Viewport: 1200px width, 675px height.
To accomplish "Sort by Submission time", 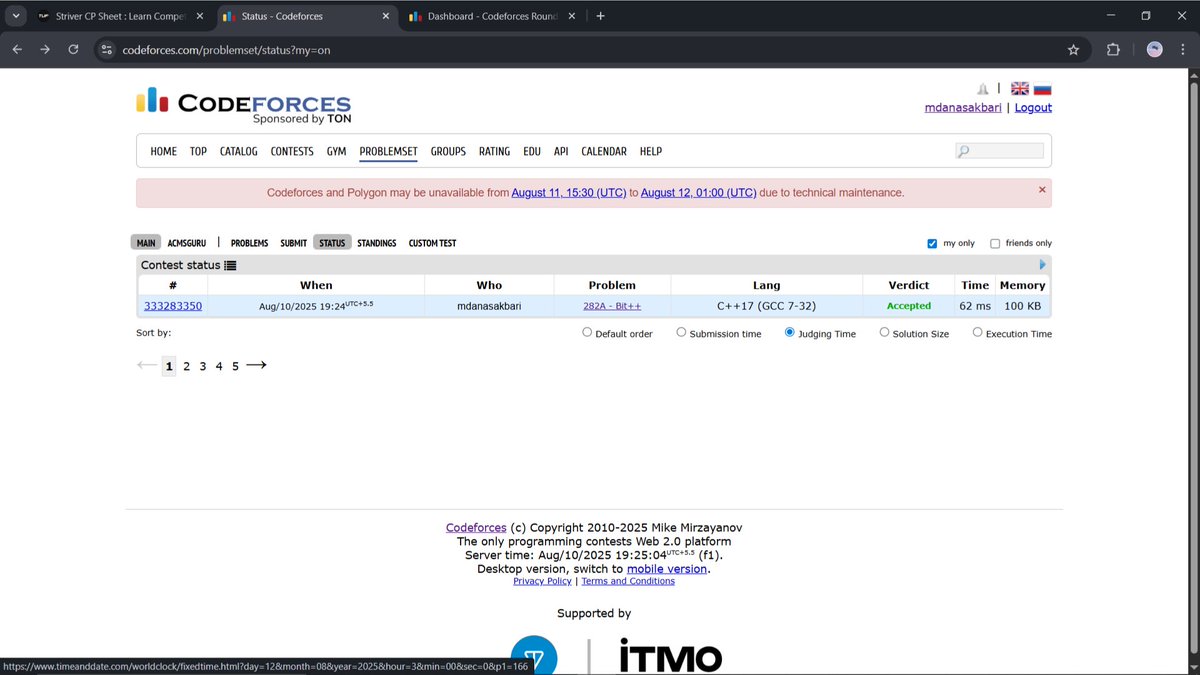I will (x=681, y=333).
